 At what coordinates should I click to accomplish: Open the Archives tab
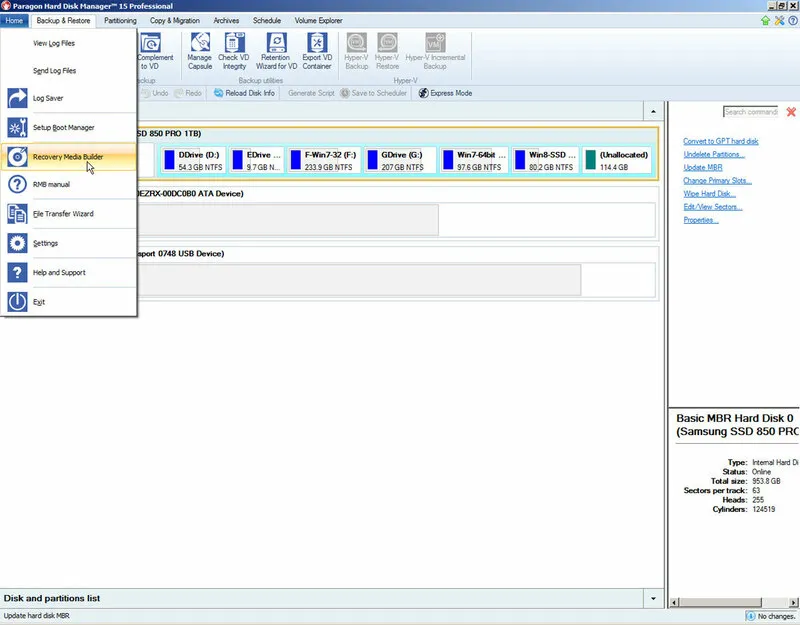pyautogui.click(x=226, y=21)
